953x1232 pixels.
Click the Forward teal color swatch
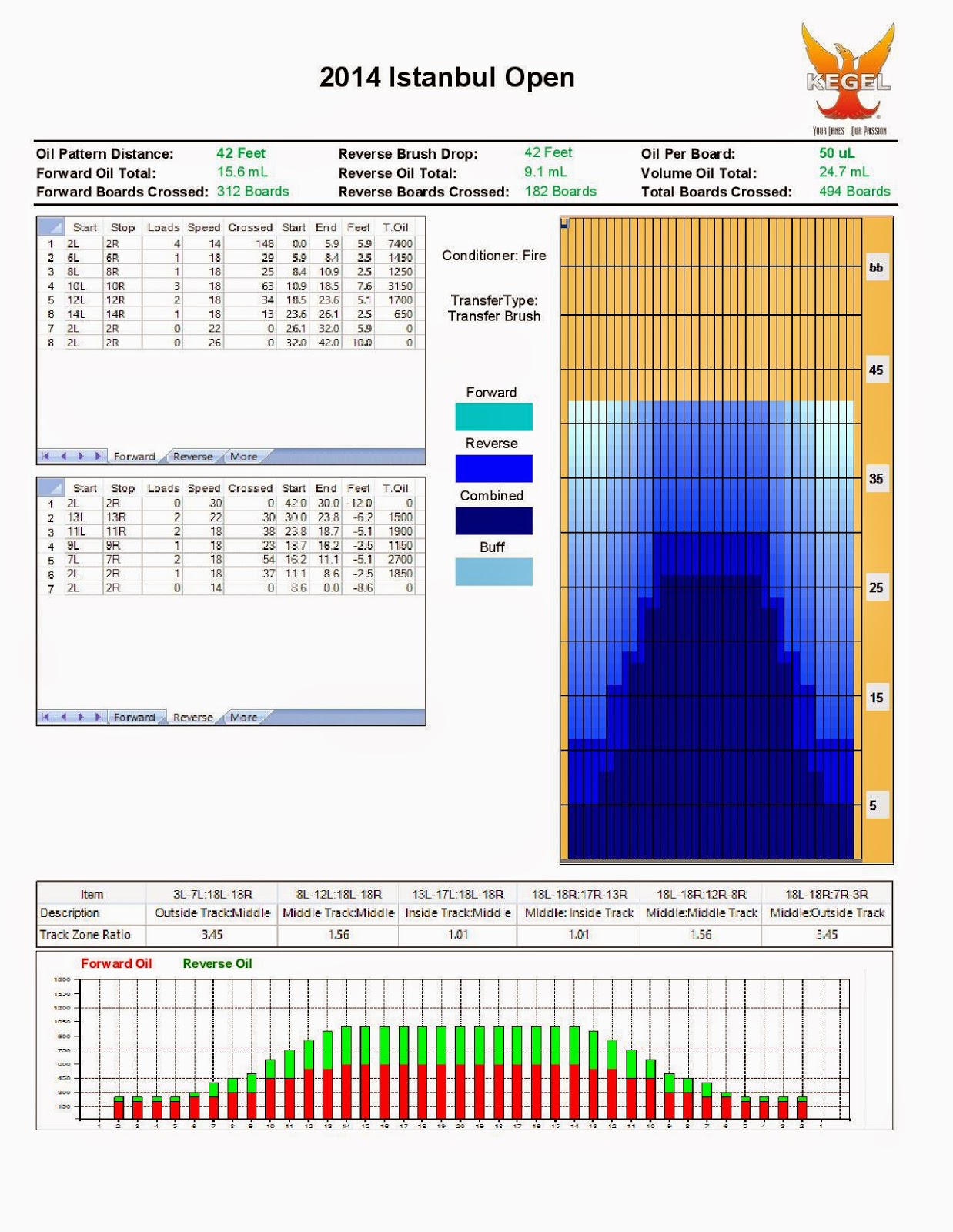[x=493, y=417]
